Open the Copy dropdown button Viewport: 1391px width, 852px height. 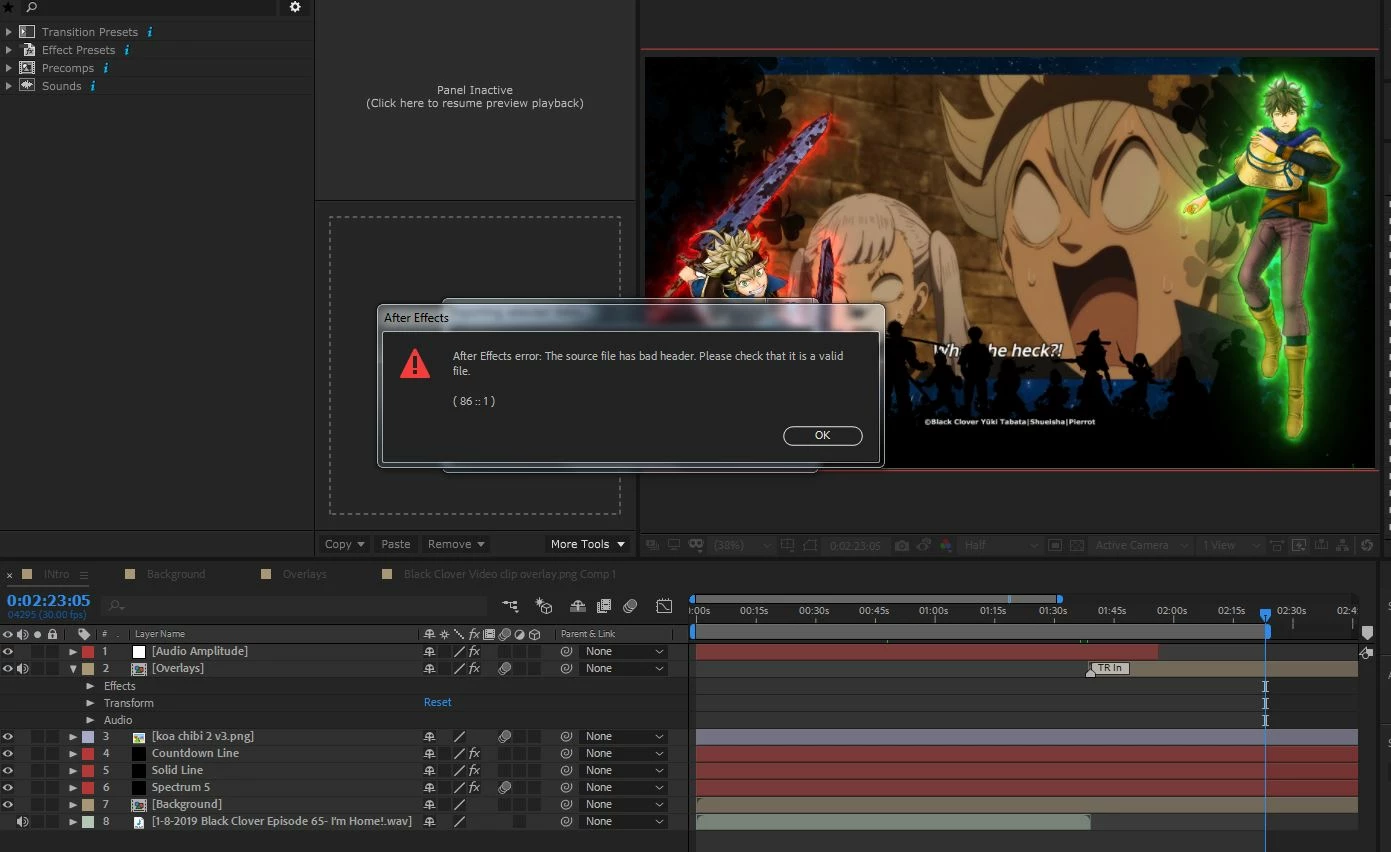[x=344, y=544]
